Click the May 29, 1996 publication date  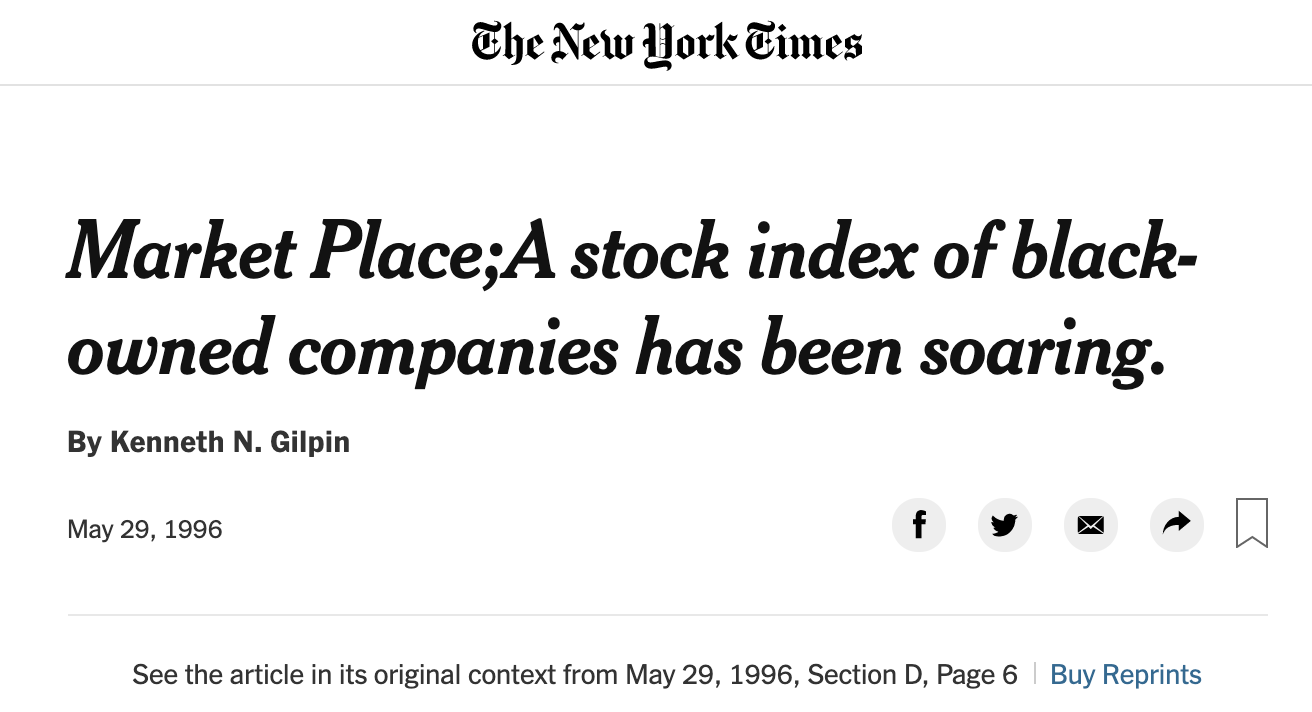[145, 529]
